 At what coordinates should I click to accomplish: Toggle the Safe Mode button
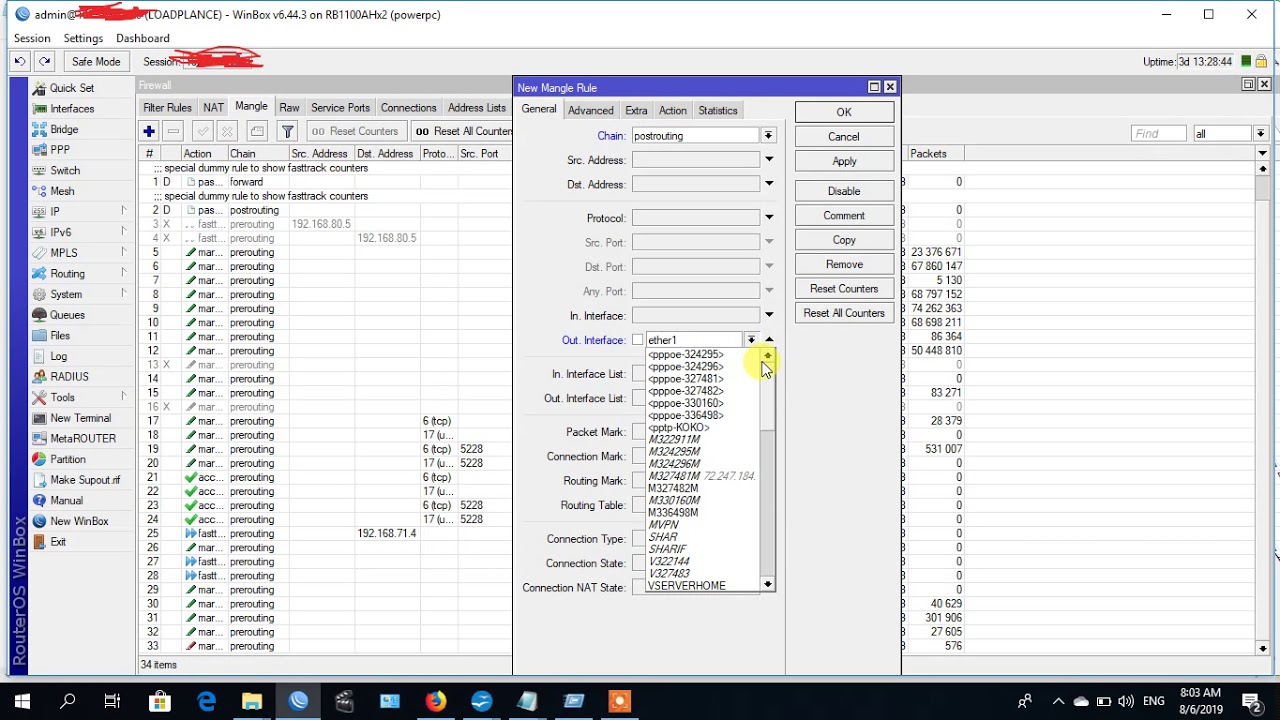96,62
